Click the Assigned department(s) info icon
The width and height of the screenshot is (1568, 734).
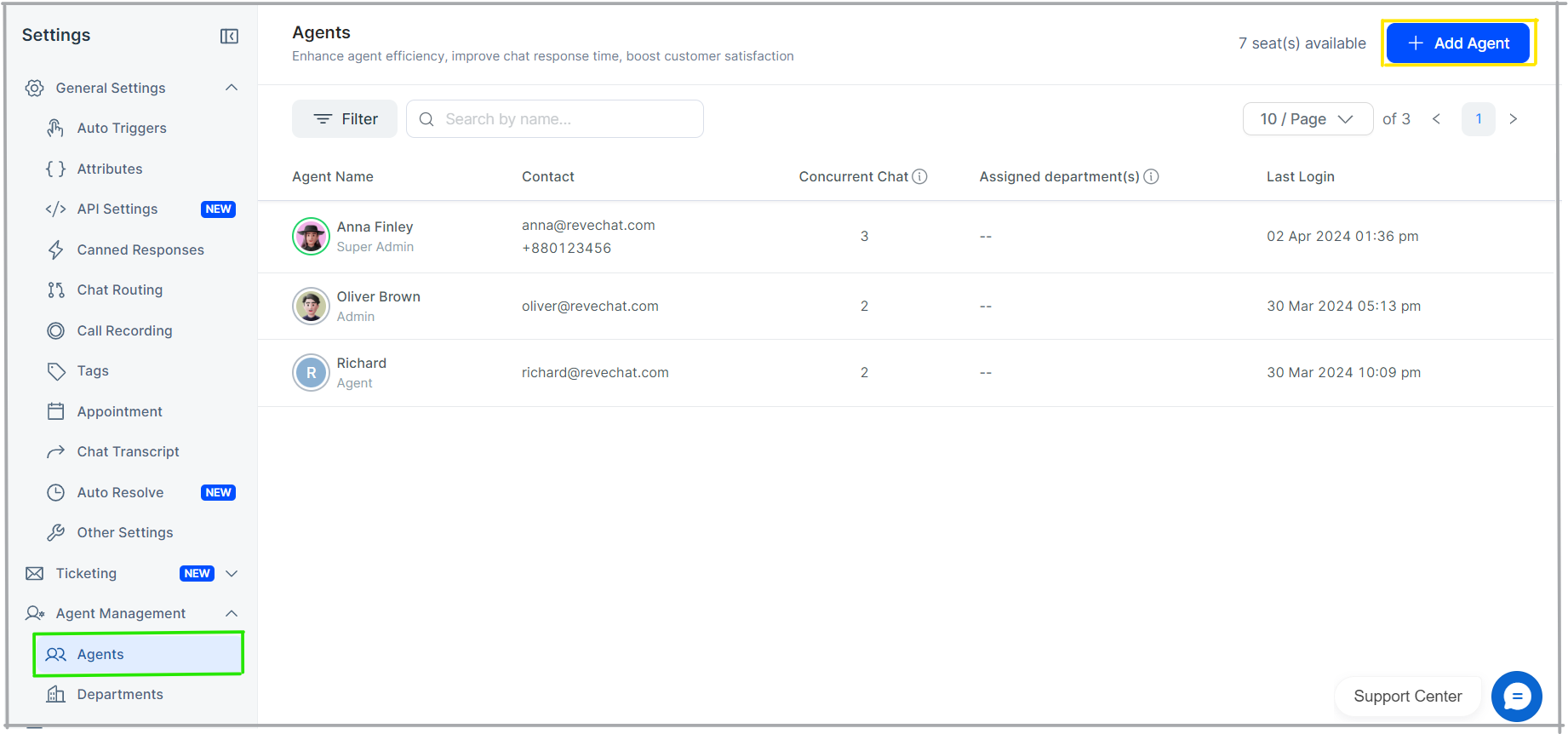click(1151, 176)
